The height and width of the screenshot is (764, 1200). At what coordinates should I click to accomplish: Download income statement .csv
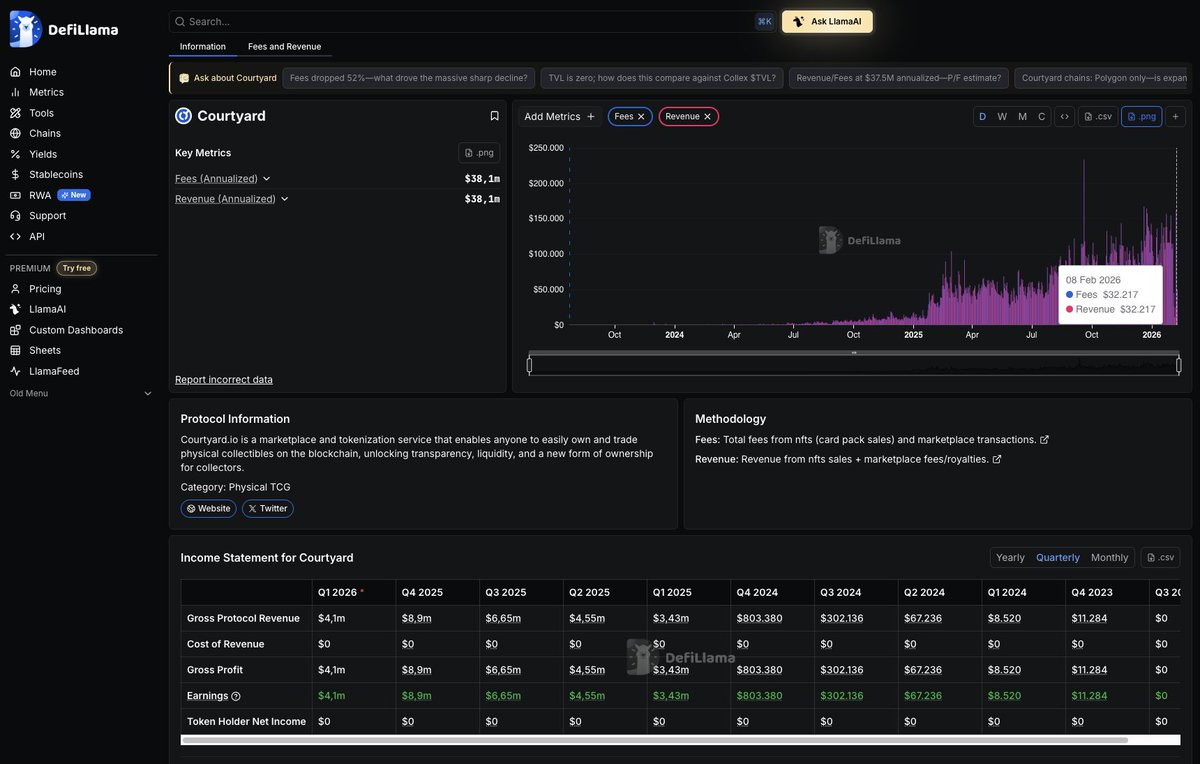pyautogui.click(x=1162, y=558)
